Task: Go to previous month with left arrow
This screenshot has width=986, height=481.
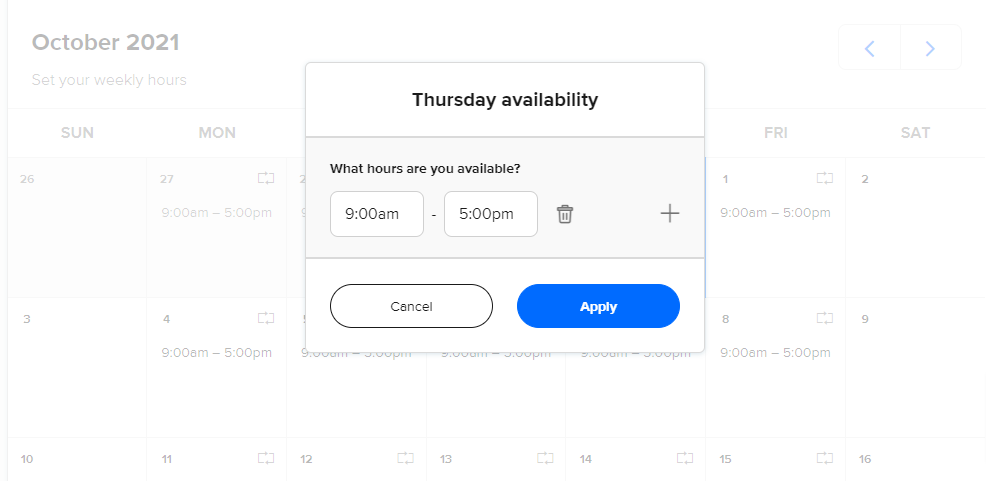Action: point(870,48)
